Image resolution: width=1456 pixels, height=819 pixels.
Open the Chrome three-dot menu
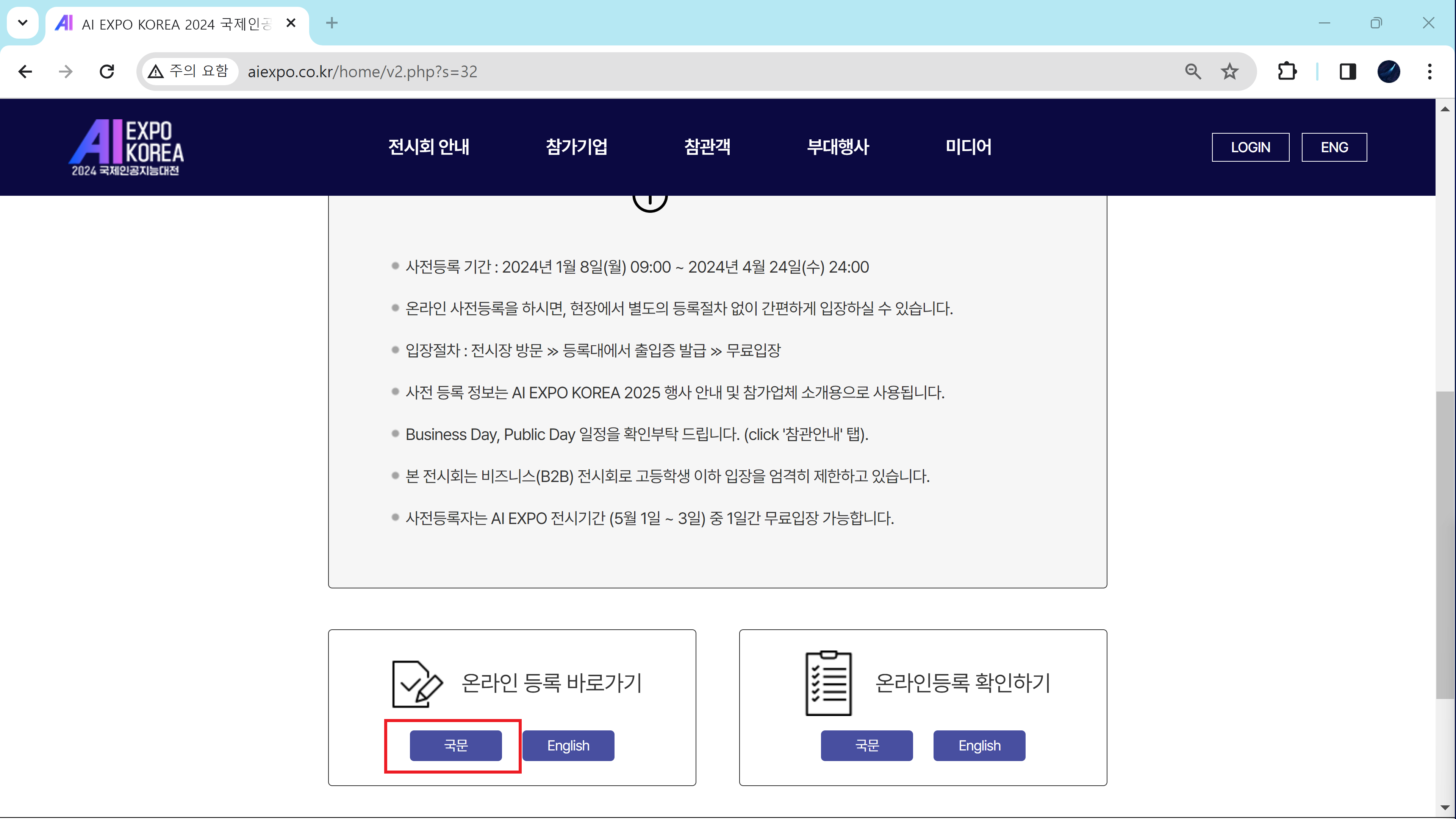[1429, 72]
